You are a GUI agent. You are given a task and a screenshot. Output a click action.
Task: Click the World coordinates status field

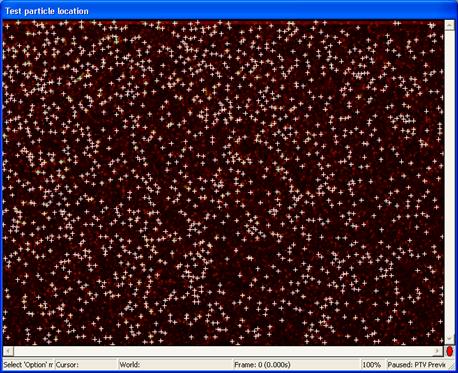175,365
